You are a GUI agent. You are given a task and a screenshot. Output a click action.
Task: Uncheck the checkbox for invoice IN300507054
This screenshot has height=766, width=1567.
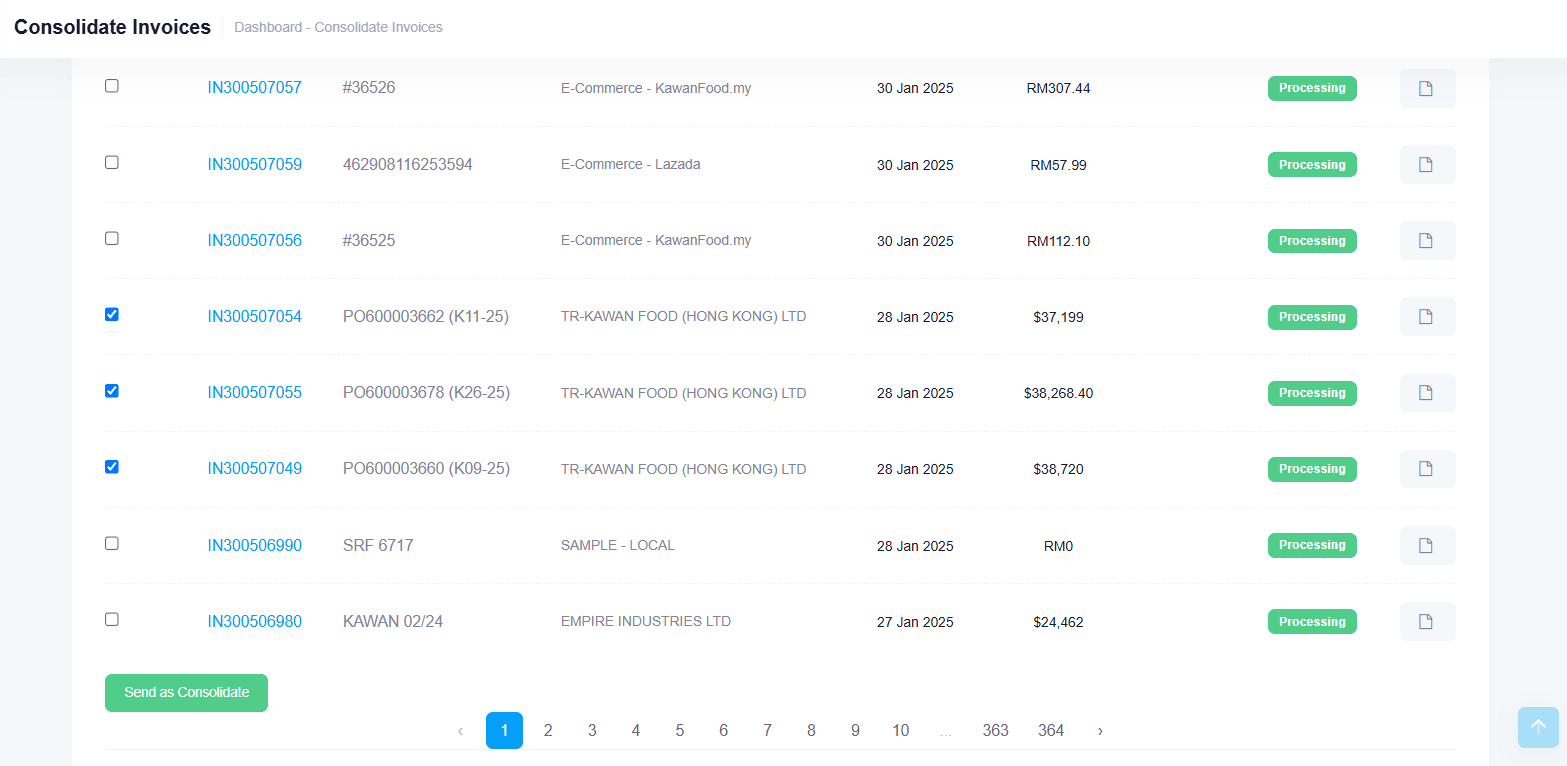(x=112, y=315)
